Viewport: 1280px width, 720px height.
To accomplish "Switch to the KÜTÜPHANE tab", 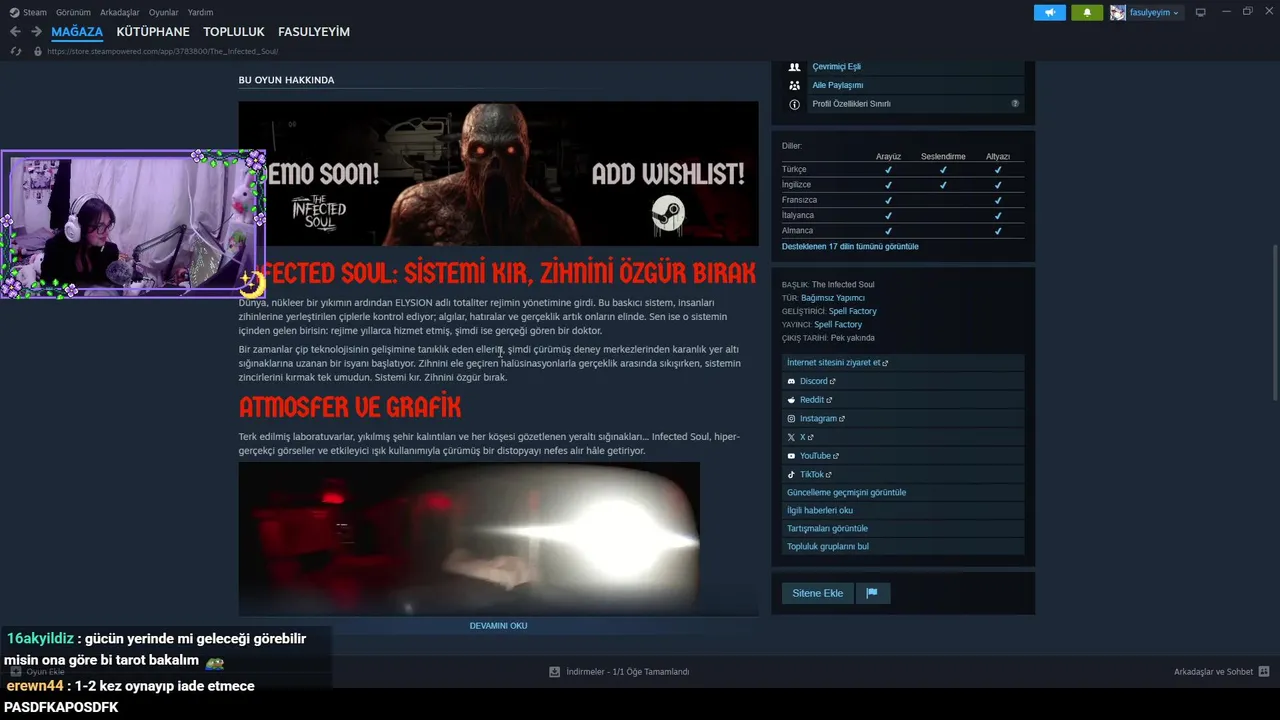I will pyautogui.click(x=153, y=32).
